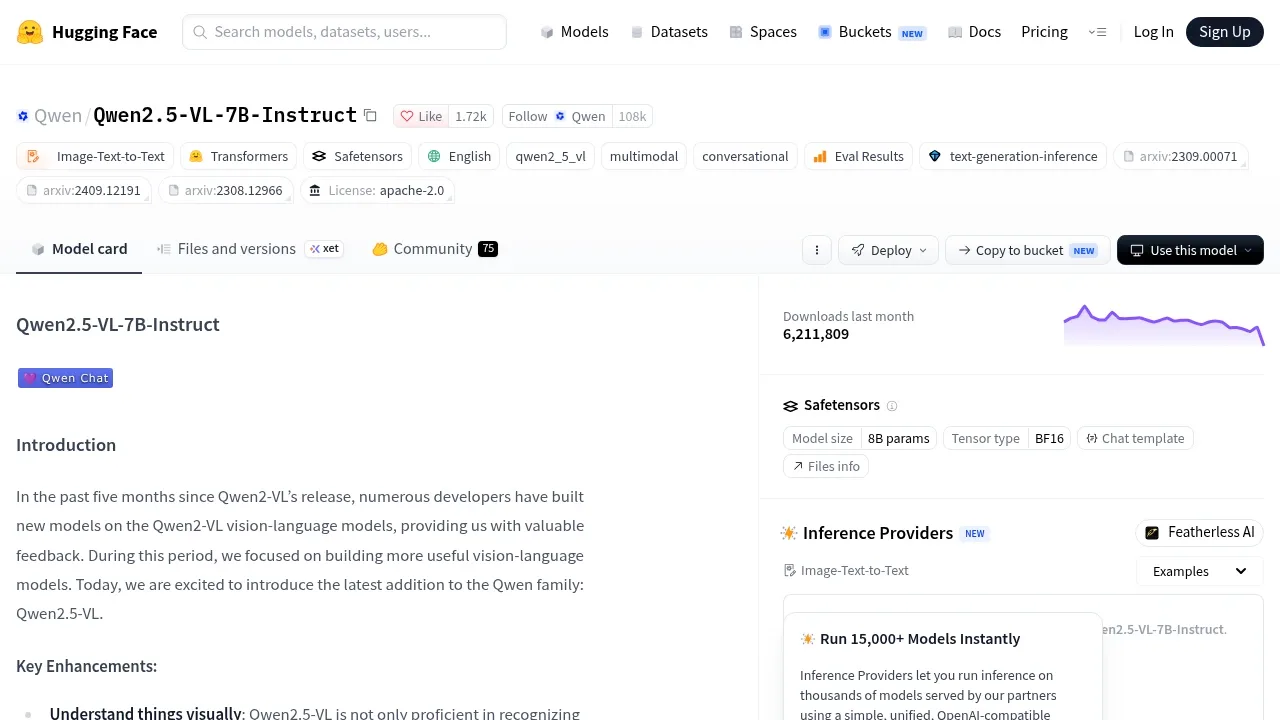Open the Image-Text-to-Text task tag

[96, 156]
